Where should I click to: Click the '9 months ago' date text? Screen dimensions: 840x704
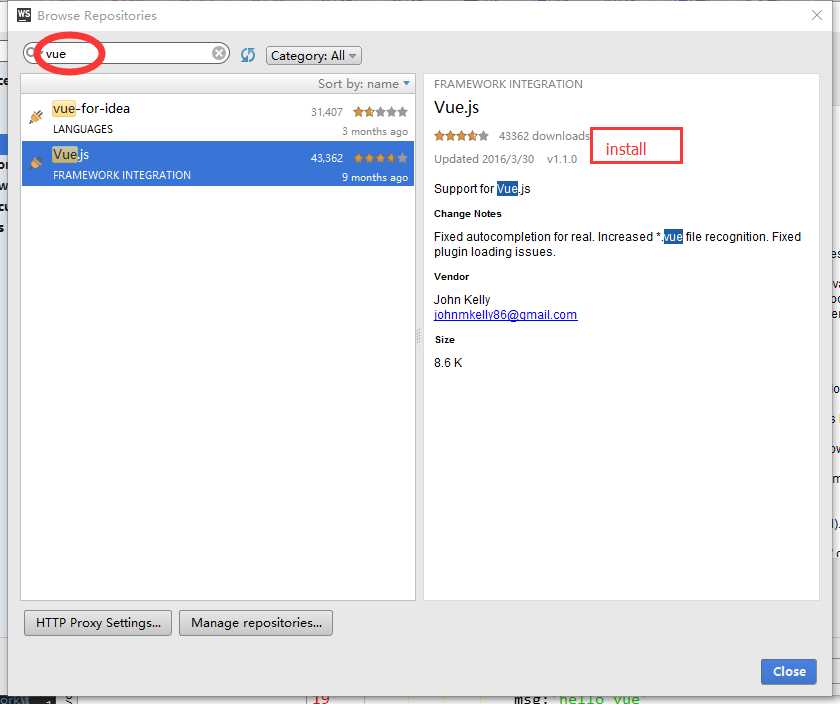[375, 177]
